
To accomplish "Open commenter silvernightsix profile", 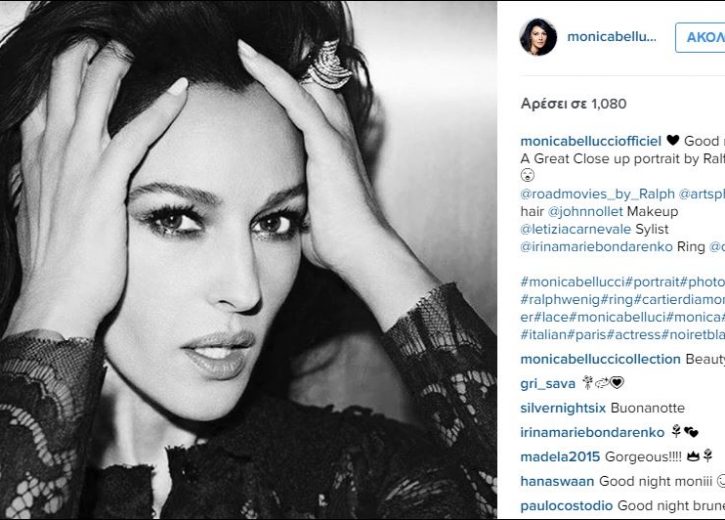I will pyautogui.click(x=563, y=408).
